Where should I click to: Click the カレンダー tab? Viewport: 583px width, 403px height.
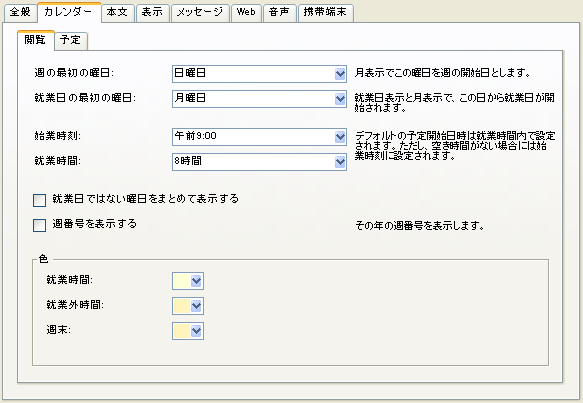point(69,12)
